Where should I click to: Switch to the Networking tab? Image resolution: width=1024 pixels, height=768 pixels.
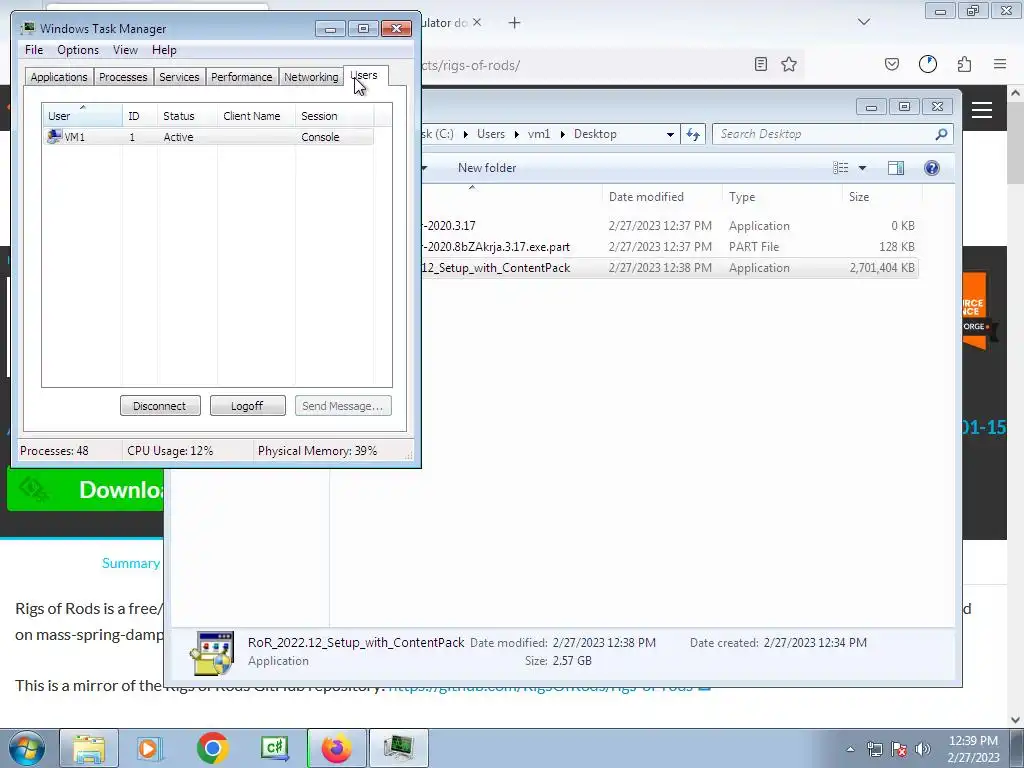311,77
